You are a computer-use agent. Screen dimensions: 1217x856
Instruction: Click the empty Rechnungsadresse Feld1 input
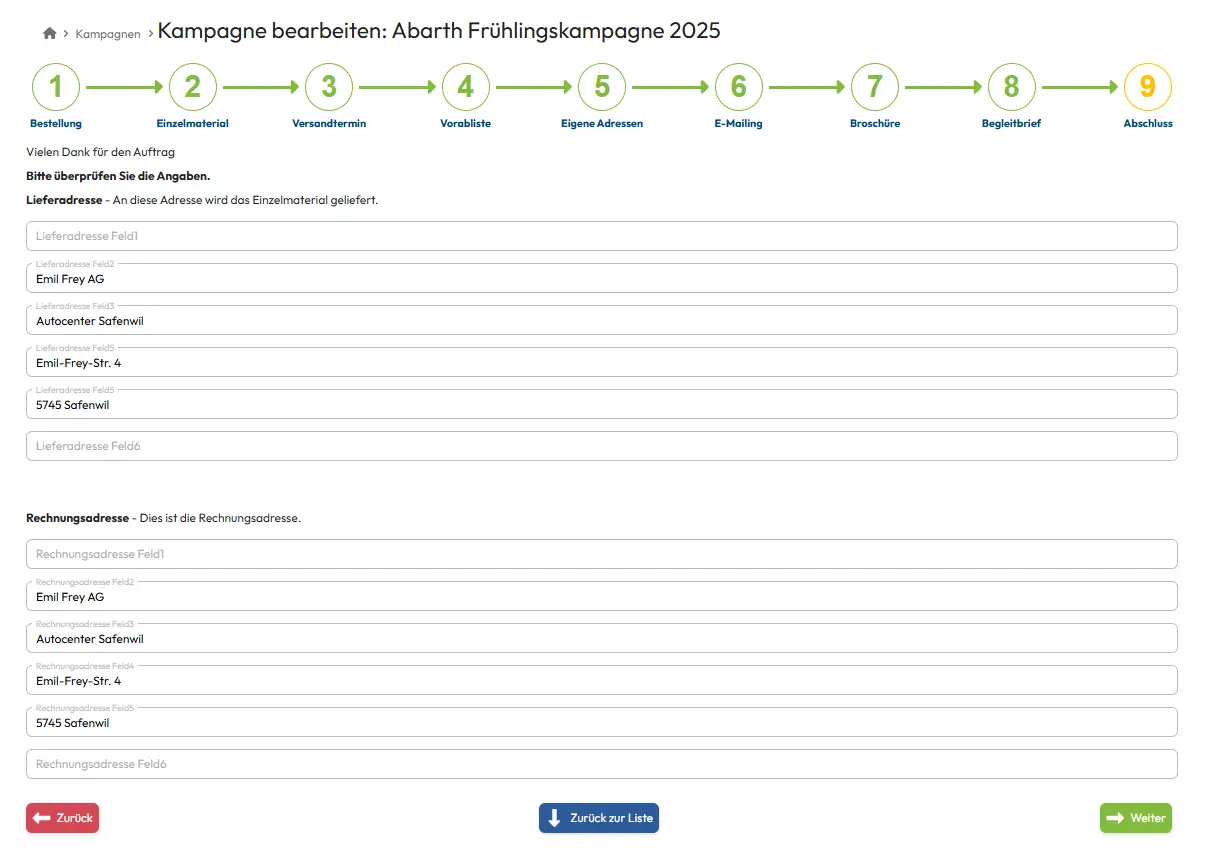[602, 554]
